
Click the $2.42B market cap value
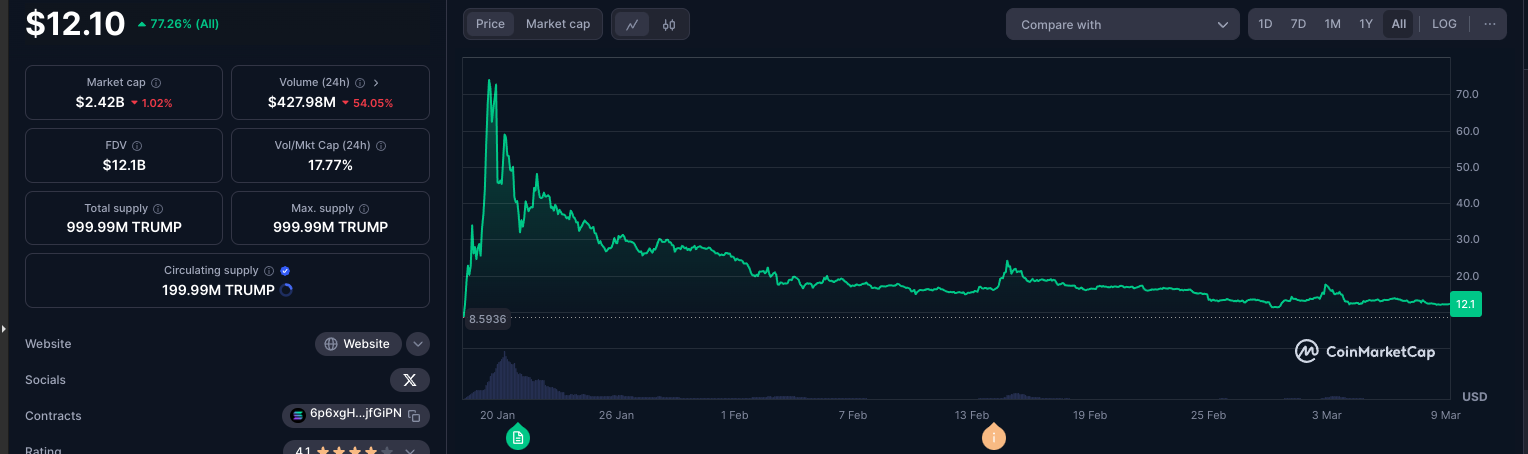(100, 102)
